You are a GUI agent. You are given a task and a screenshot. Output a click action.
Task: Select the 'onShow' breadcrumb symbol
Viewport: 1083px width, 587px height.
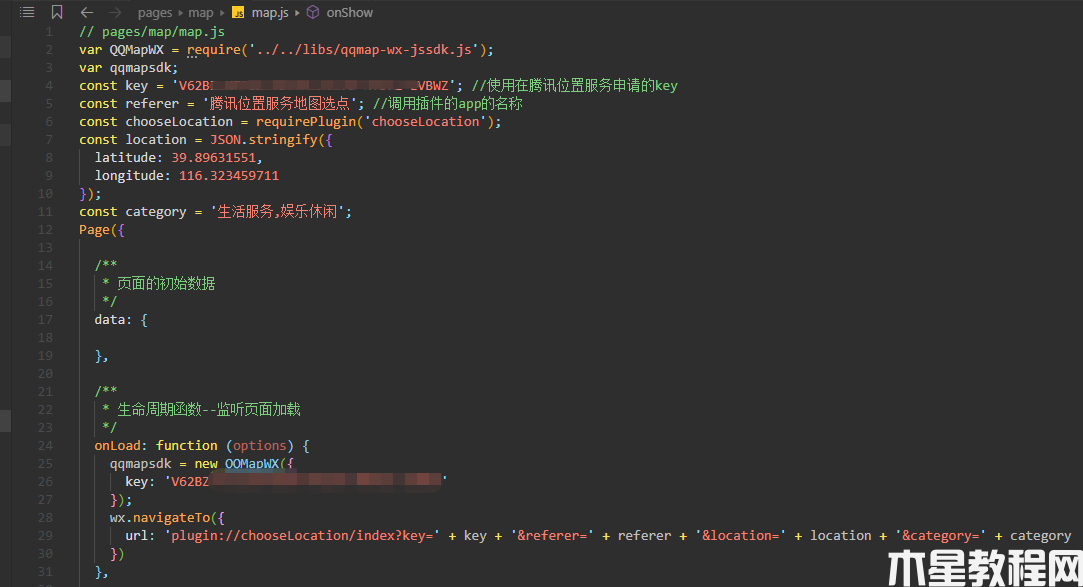click(349, 12)
